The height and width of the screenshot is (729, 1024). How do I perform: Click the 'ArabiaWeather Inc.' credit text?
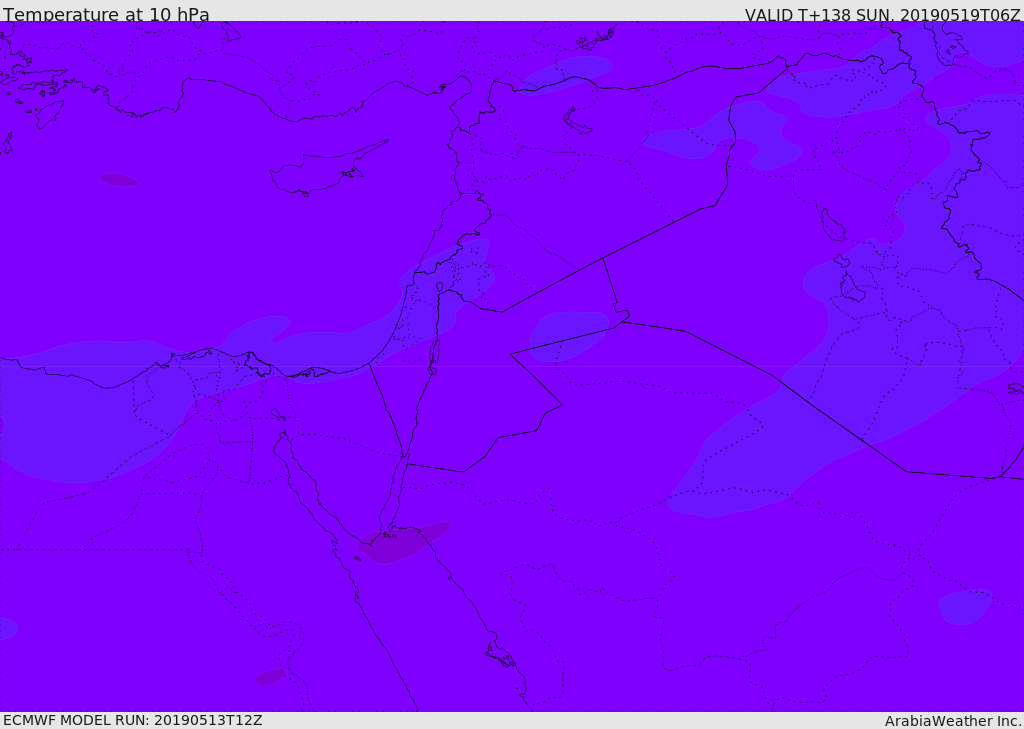coord(953,721)
